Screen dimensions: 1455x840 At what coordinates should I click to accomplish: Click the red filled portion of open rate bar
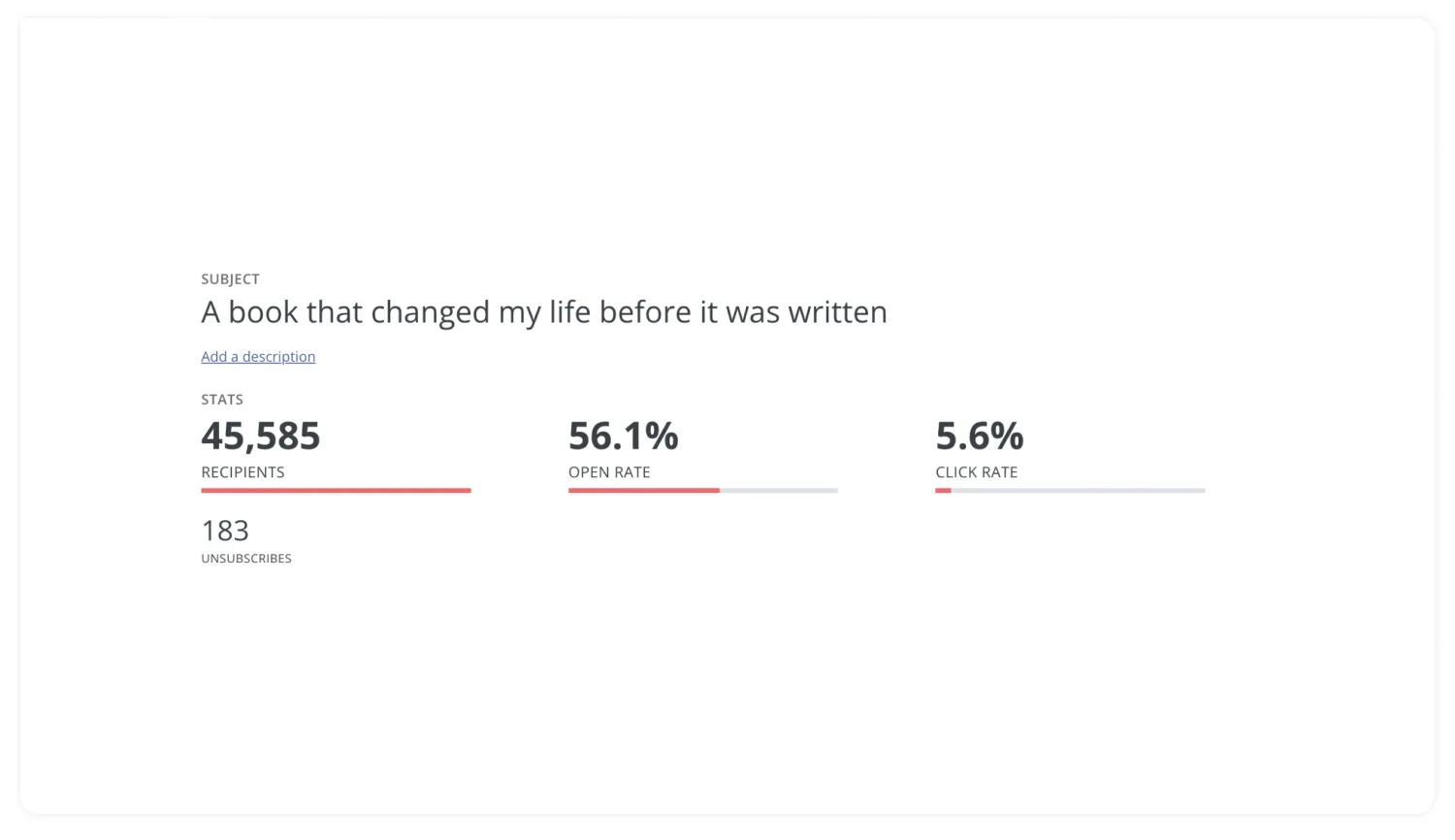(x=644, y=491)
